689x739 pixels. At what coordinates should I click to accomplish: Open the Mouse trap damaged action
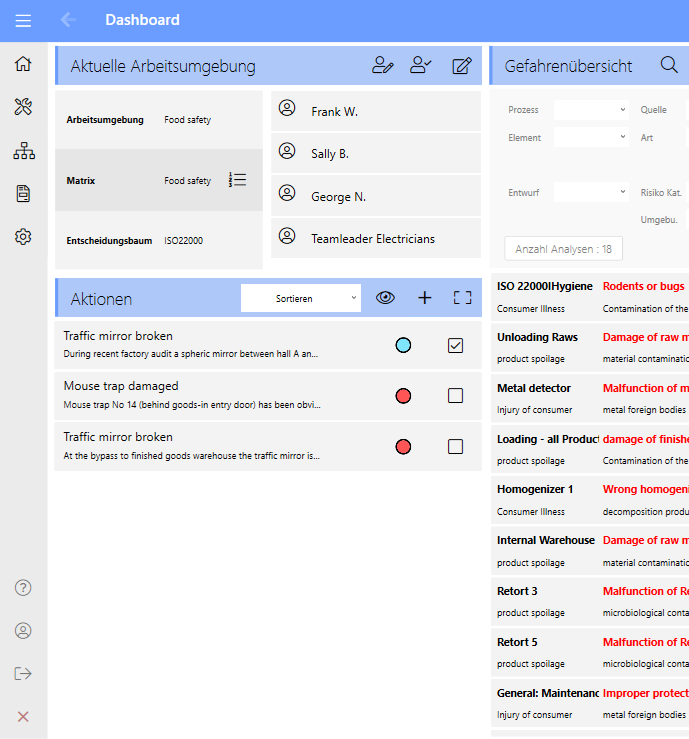pyautogui.click(x=268, y=396)
